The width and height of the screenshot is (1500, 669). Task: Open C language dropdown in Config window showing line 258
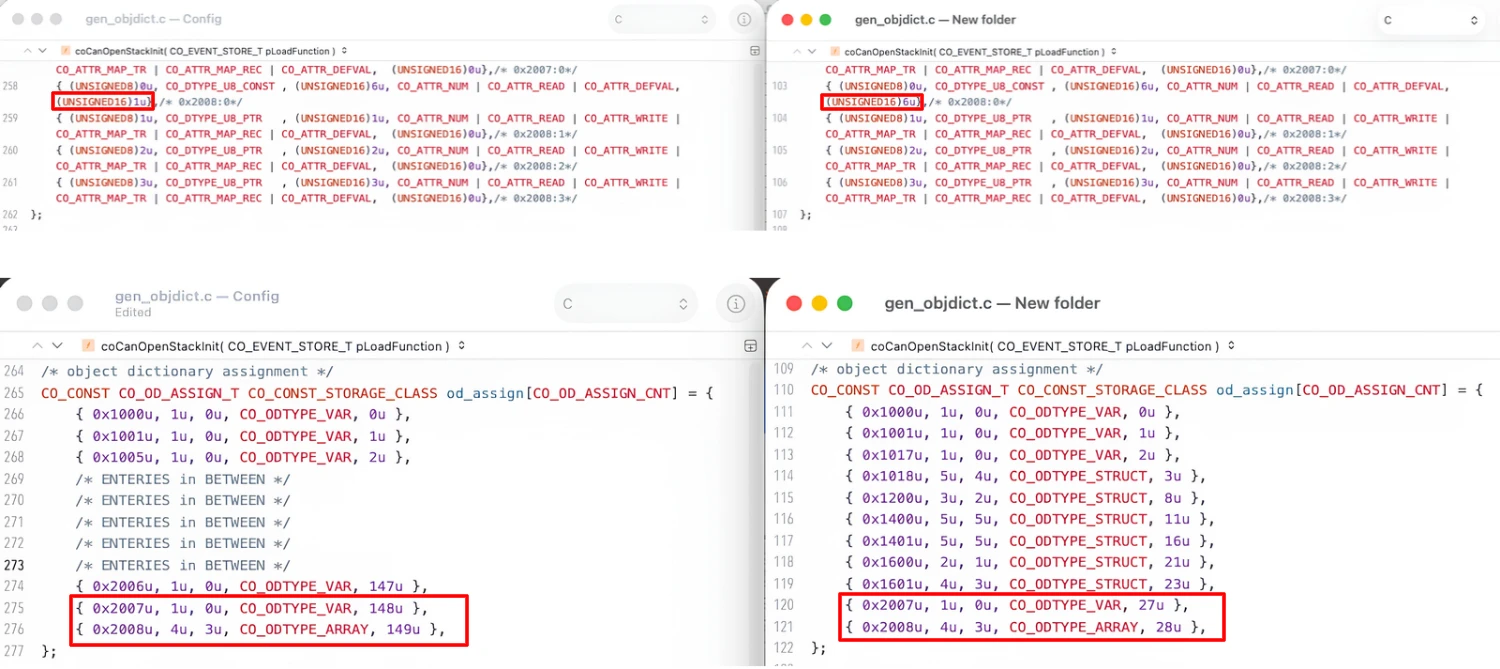coord(661,20)
